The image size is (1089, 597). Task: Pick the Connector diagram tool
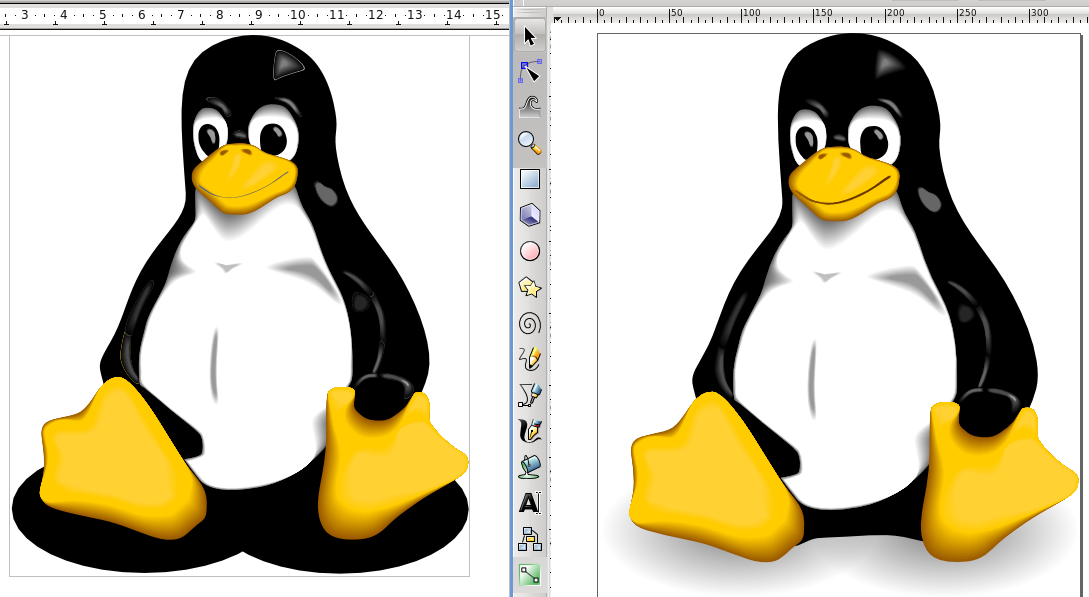[530, 538]
